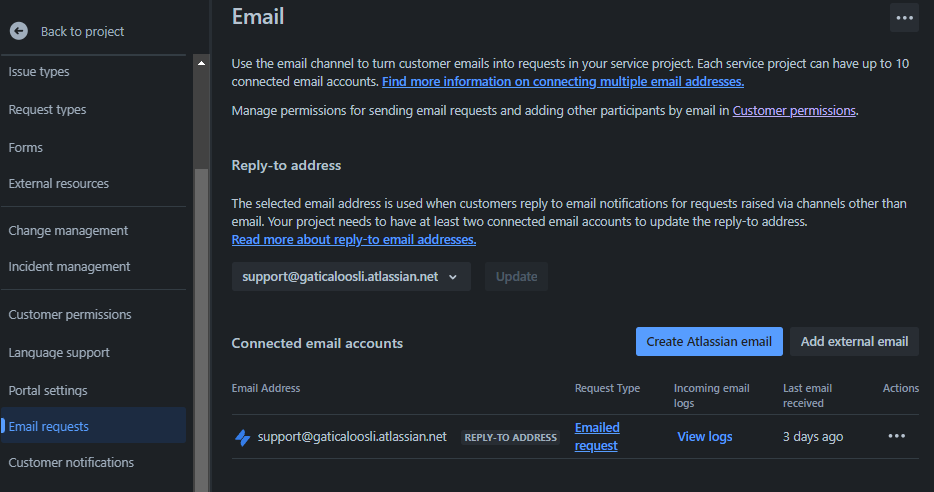Click the Add external email button
Image resolution: width=934 pixels, height=492 pixels.
pos(854,341)
